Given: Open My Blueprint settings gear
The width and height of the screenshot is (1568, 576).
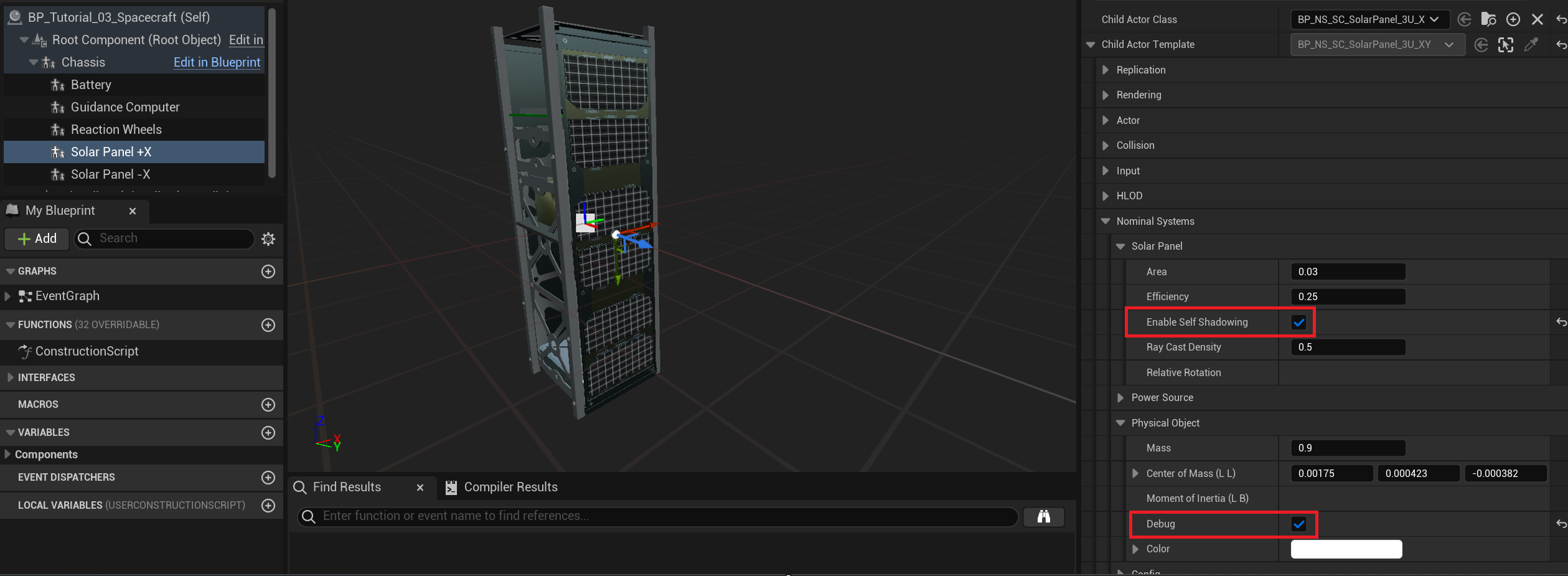Looking at the screenshot, I should (x=268, y=239).
